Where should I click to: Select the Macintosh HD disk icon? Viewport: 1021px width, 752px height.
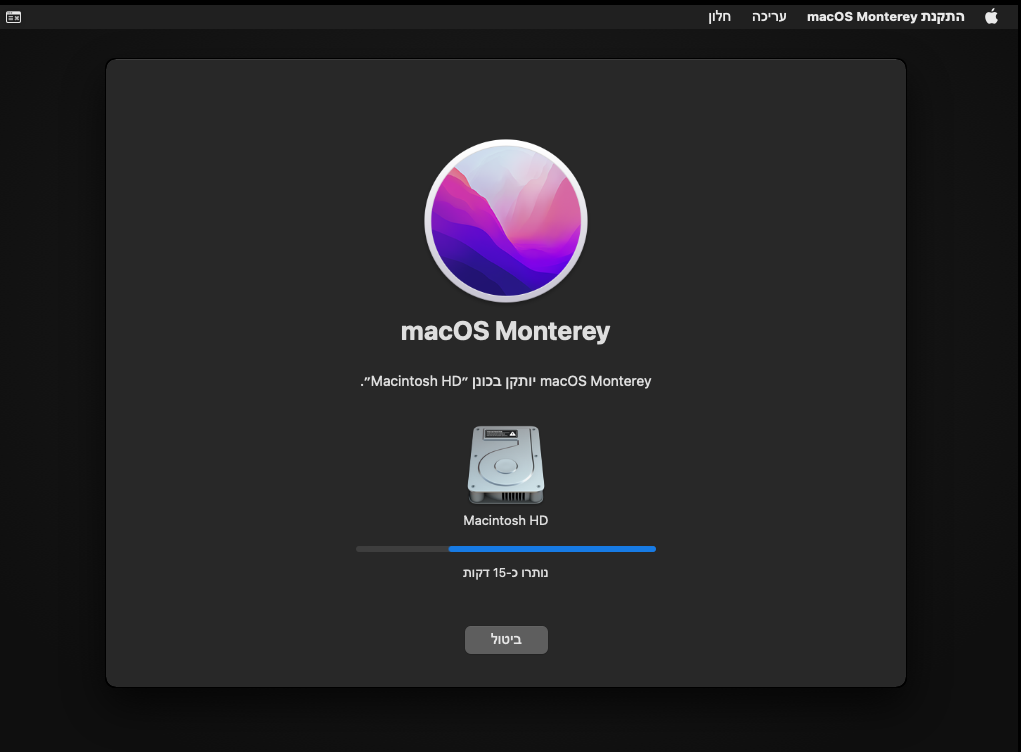click(x=506, y=464)
